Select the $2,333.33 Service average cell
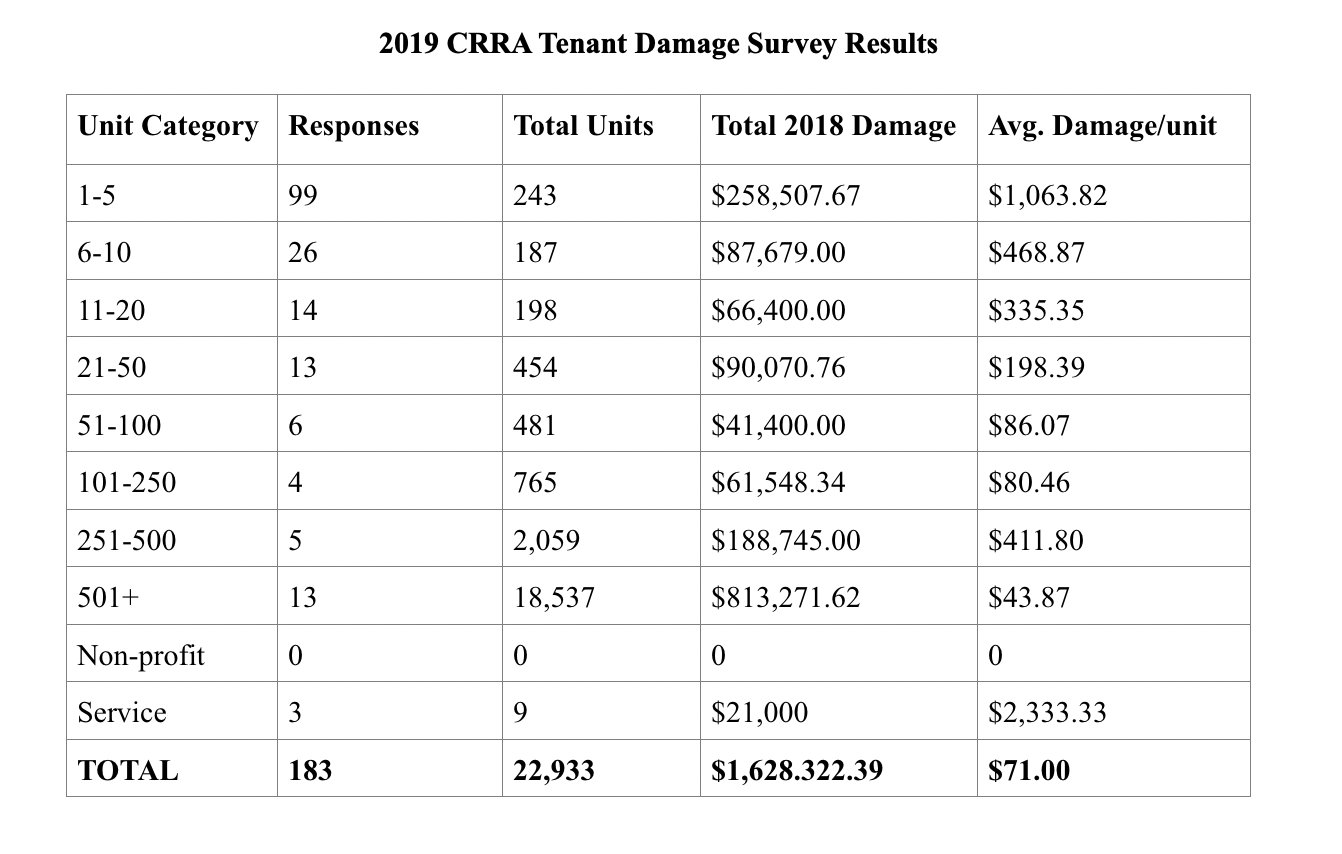The width and height of the screenshot is (1342, 854). click(x=1113, y=712)
